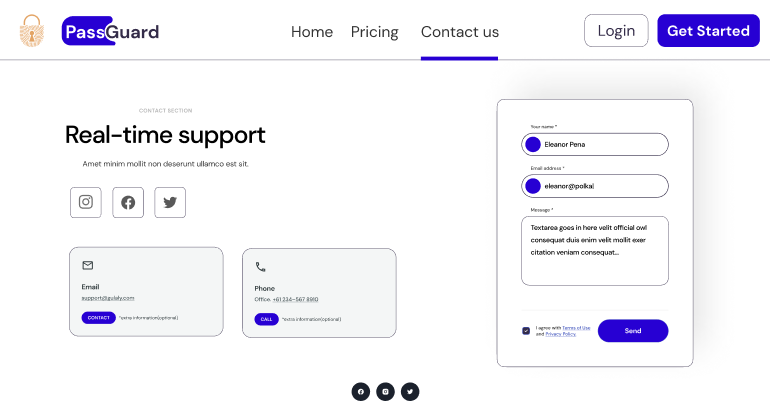770x414 pixels.
Task: Open the square Facebook icon link
Action: click(128, 202)
